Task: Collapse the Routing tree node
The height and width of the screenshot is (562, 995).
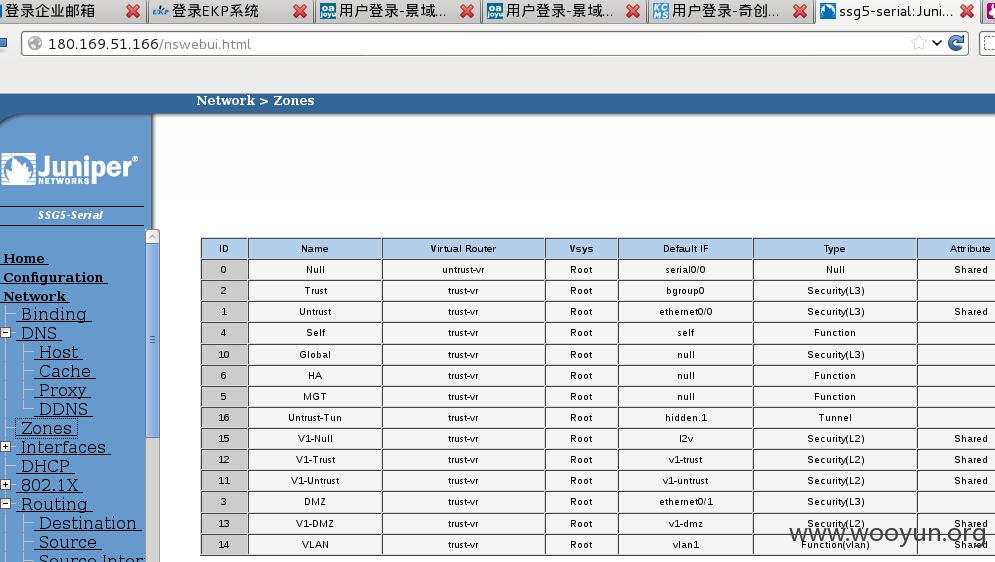Action: [x=6, y=504]
